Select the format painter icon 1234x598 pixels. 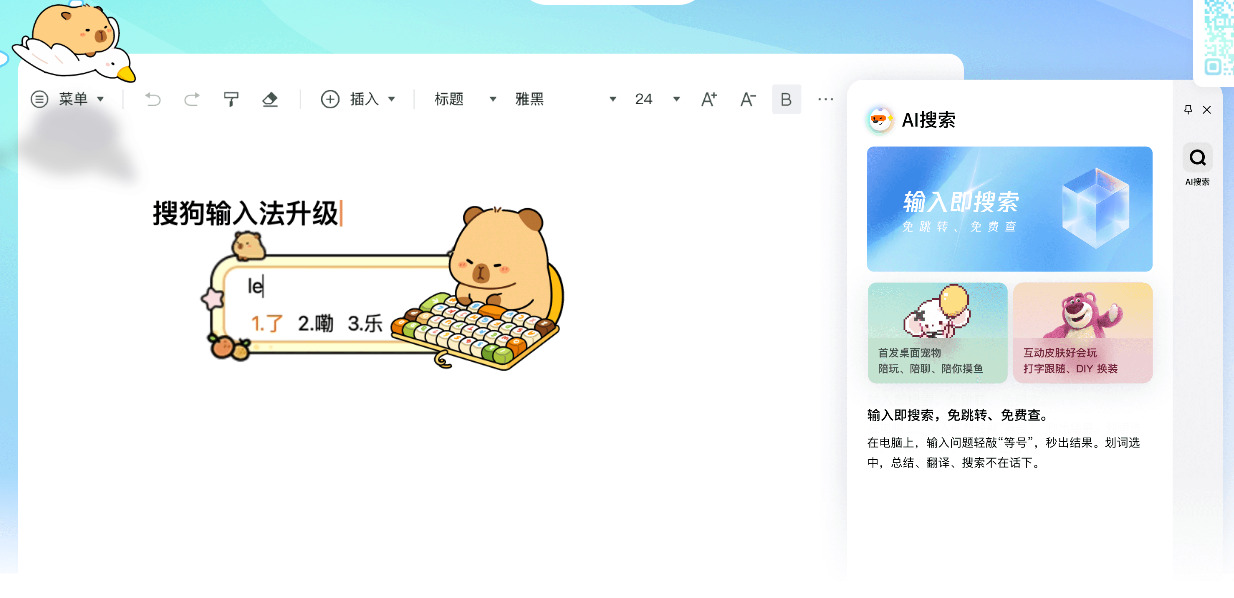pyautogui.click(x=231, y=99)
